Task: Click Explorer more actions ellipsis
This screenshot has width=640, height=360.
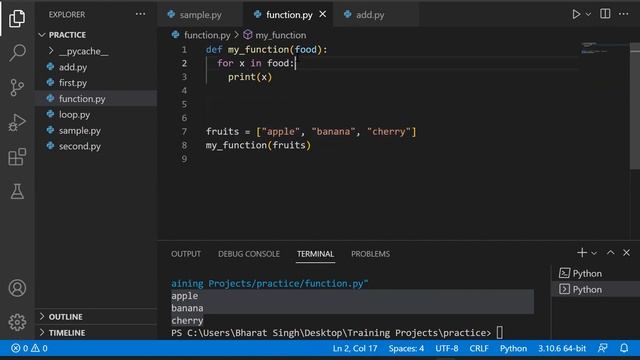Action: coord(140,14)
